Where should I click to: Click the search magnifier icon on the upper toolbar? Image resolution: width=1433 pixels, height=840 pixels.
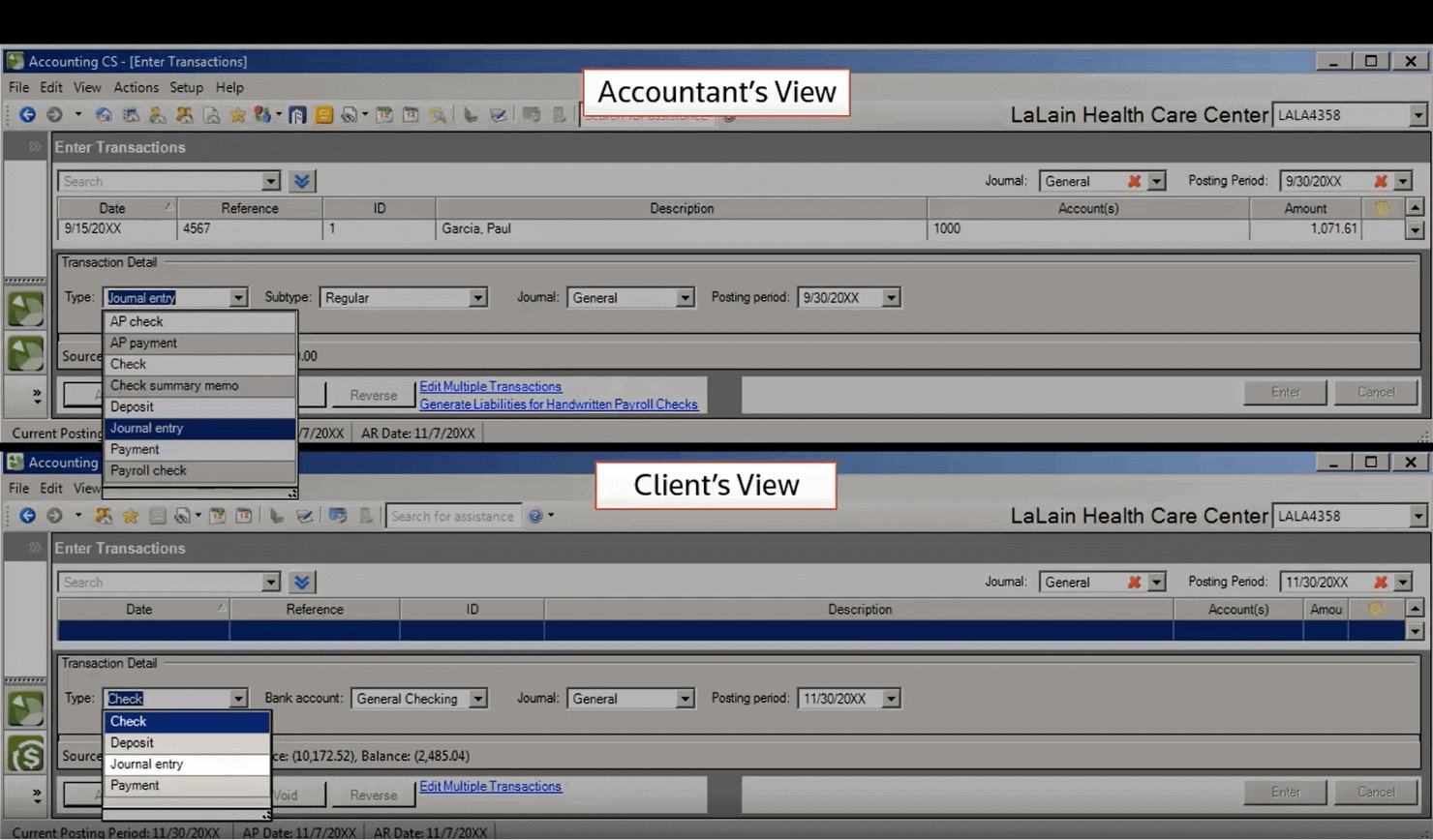(438, 114)
